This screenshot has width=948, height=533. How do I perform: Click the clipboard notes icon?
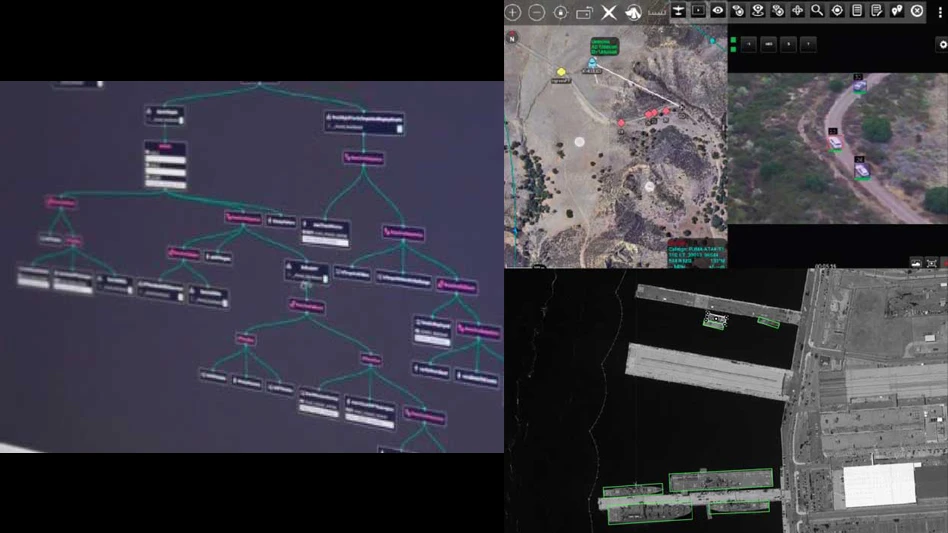click(x=857, y=11)
